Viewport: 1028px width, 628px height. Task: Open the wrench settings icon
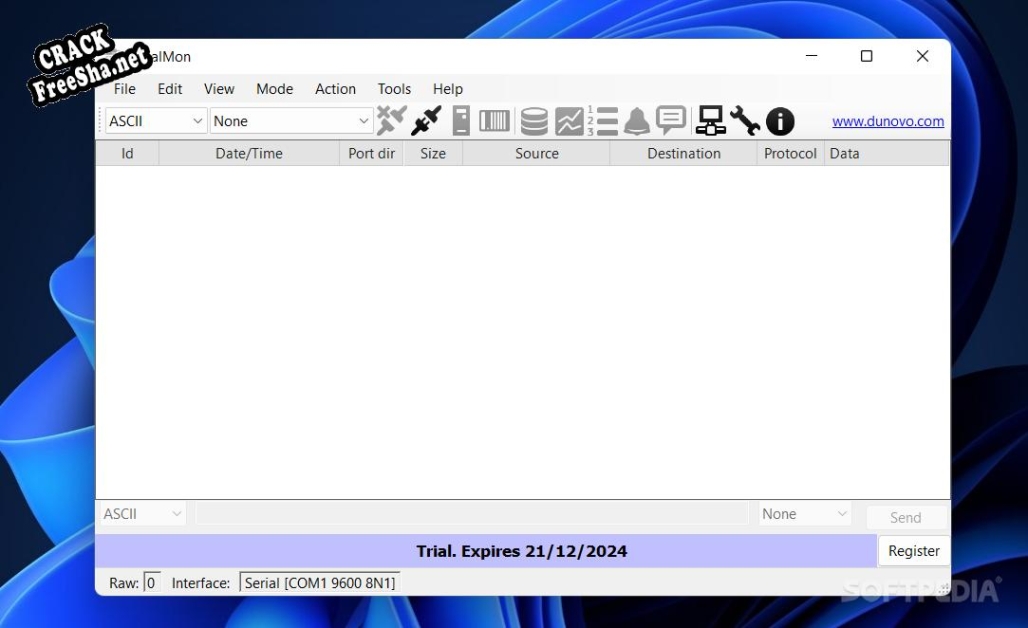[745, 121]
